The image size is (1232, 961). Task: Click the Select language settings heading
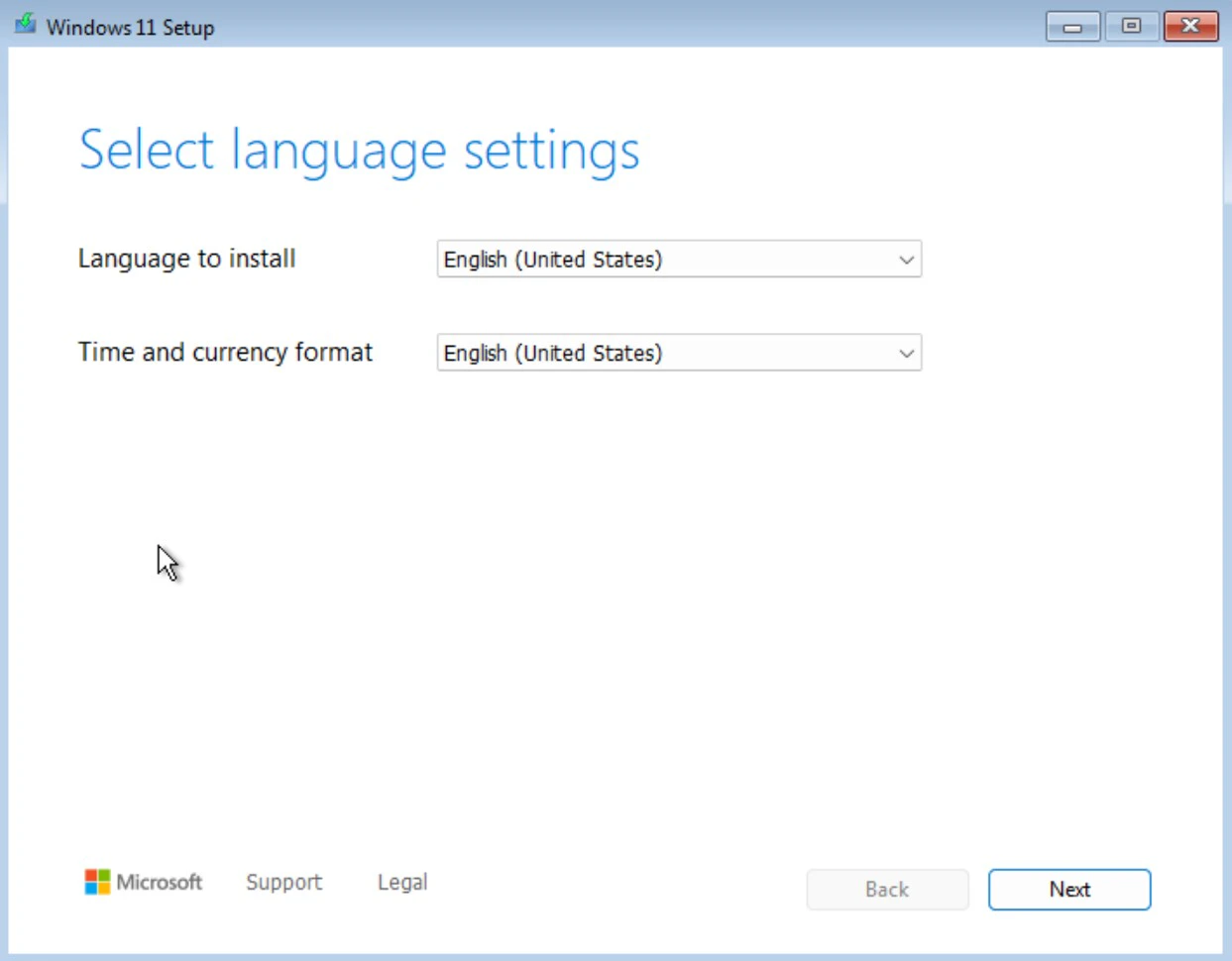pyautogui.click(x=359, y=152)
